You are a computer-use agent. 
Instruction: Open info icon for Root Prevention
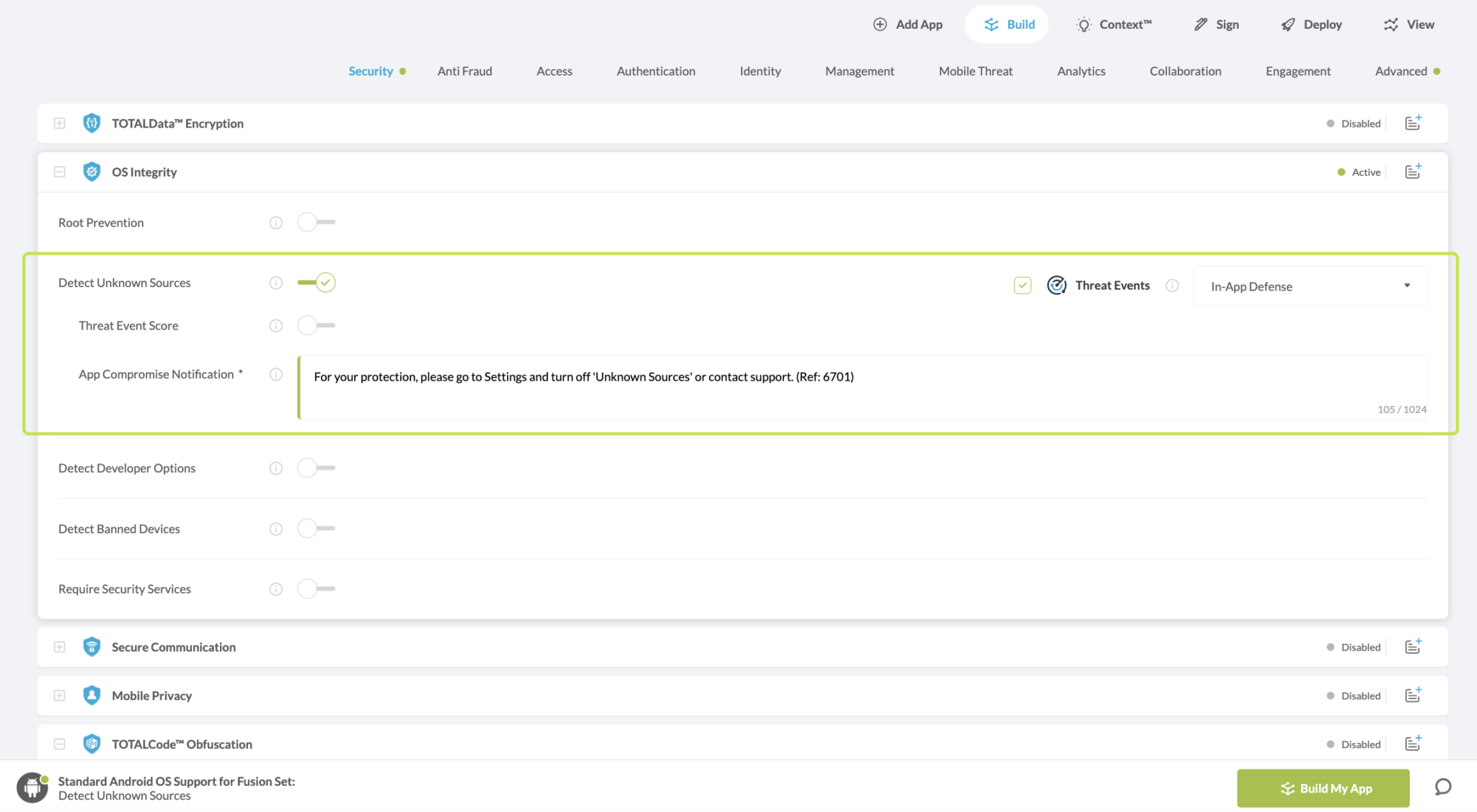point(275,223)
